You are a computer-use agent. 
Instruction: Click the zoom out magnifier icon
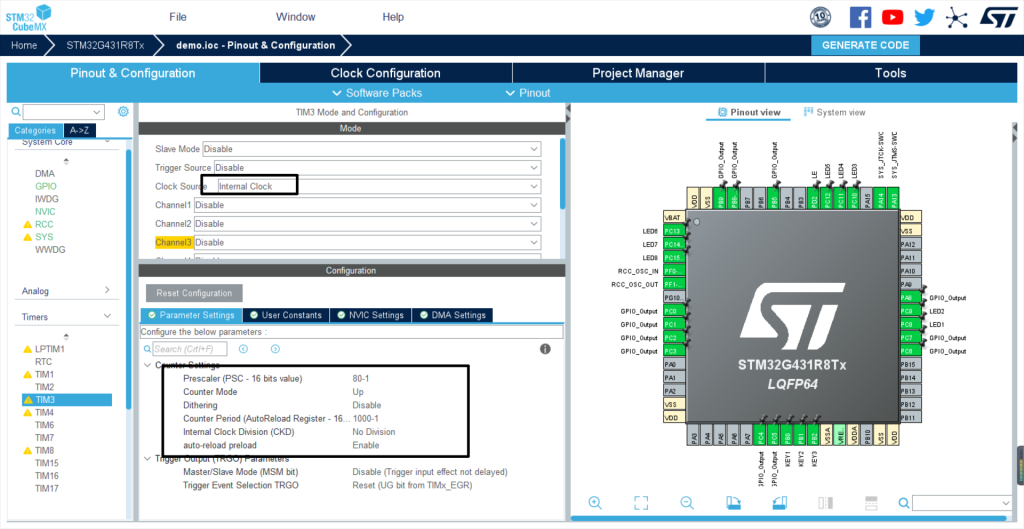tap(687, 503)
